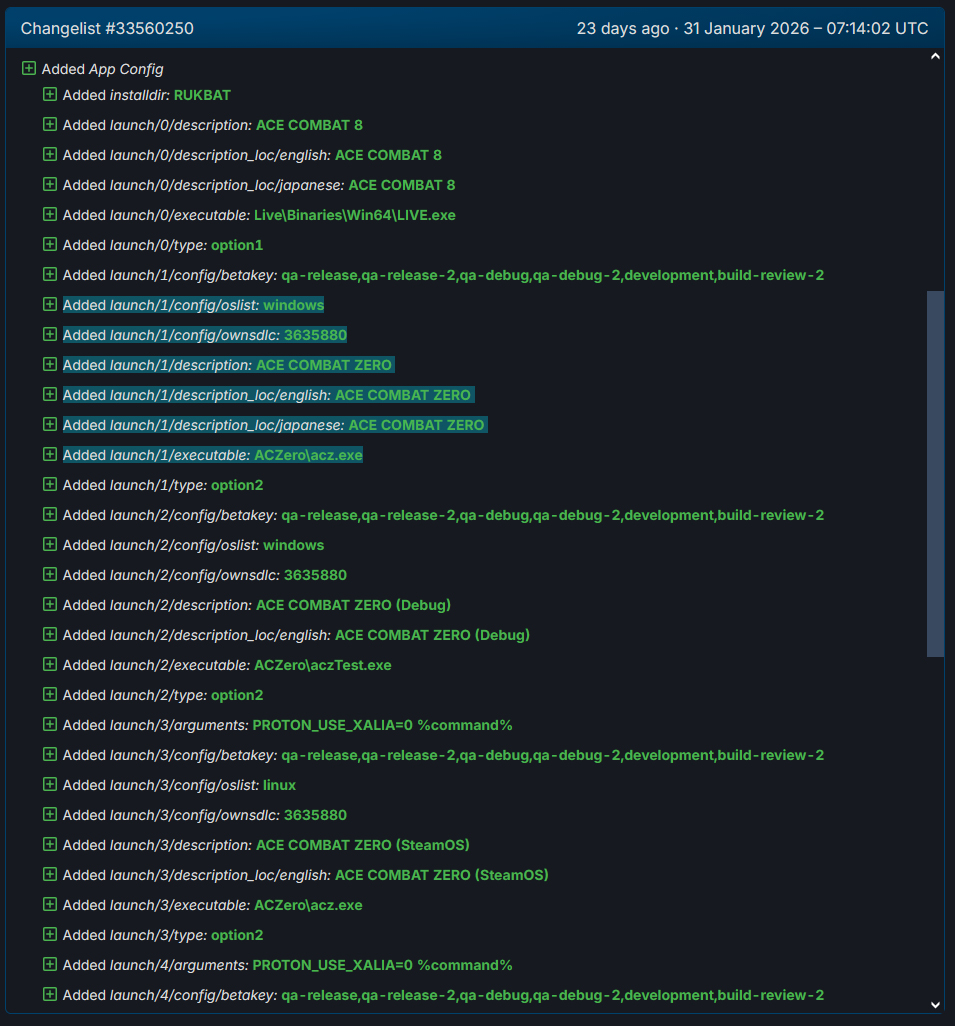Click plus icon beside launch/3/type option2
This screenshot has height=1026, width=955.
click(50, 934)
